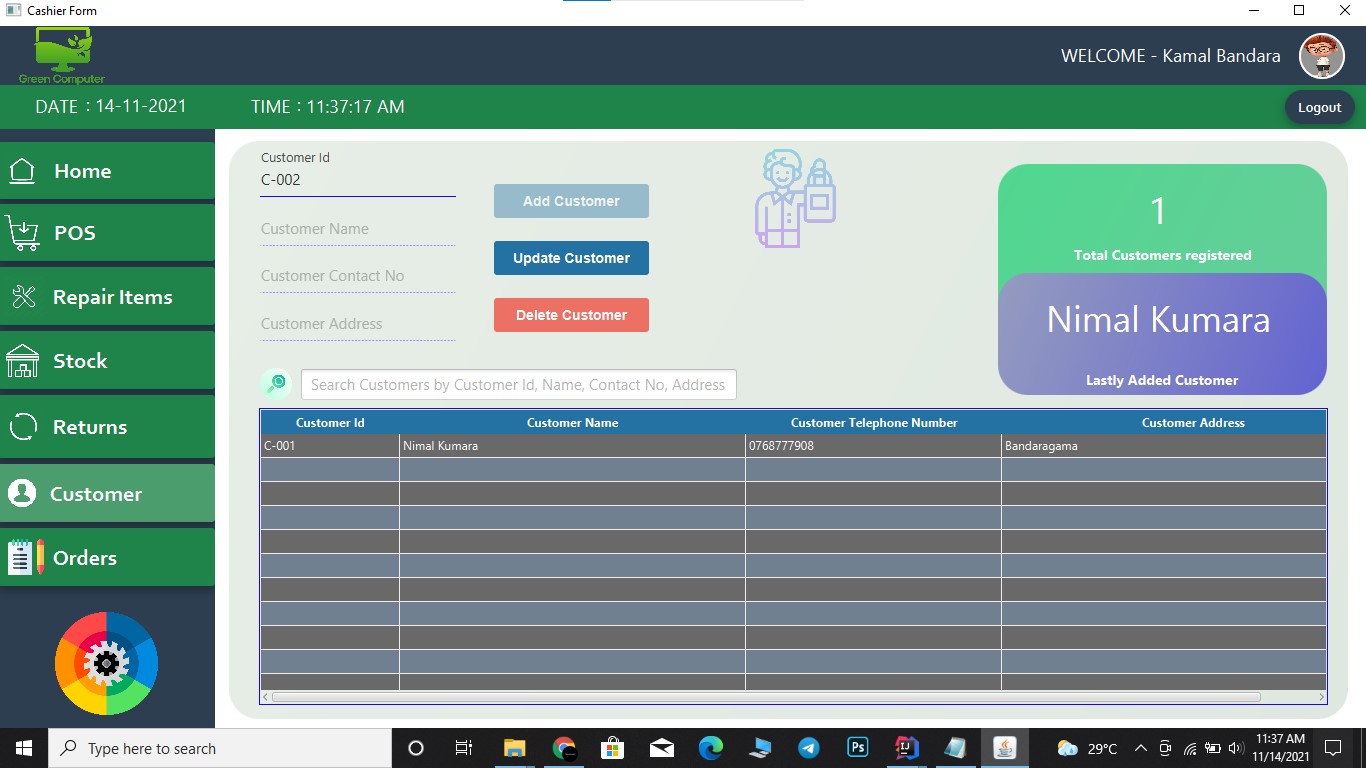Open Orders using the notepad icon
1366x768 pixels.
point(22,556)
